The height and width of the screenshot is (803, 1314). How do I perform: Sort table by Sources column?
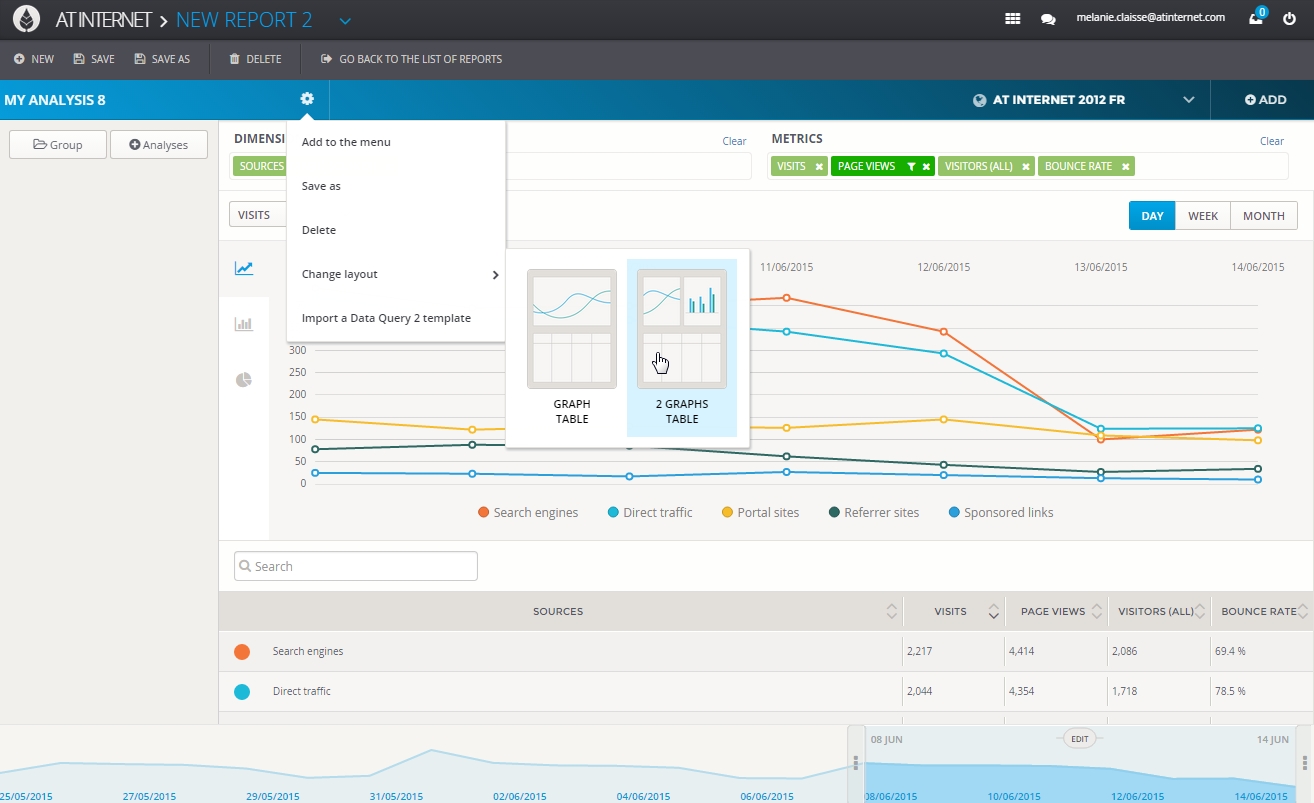pos(891,611)
